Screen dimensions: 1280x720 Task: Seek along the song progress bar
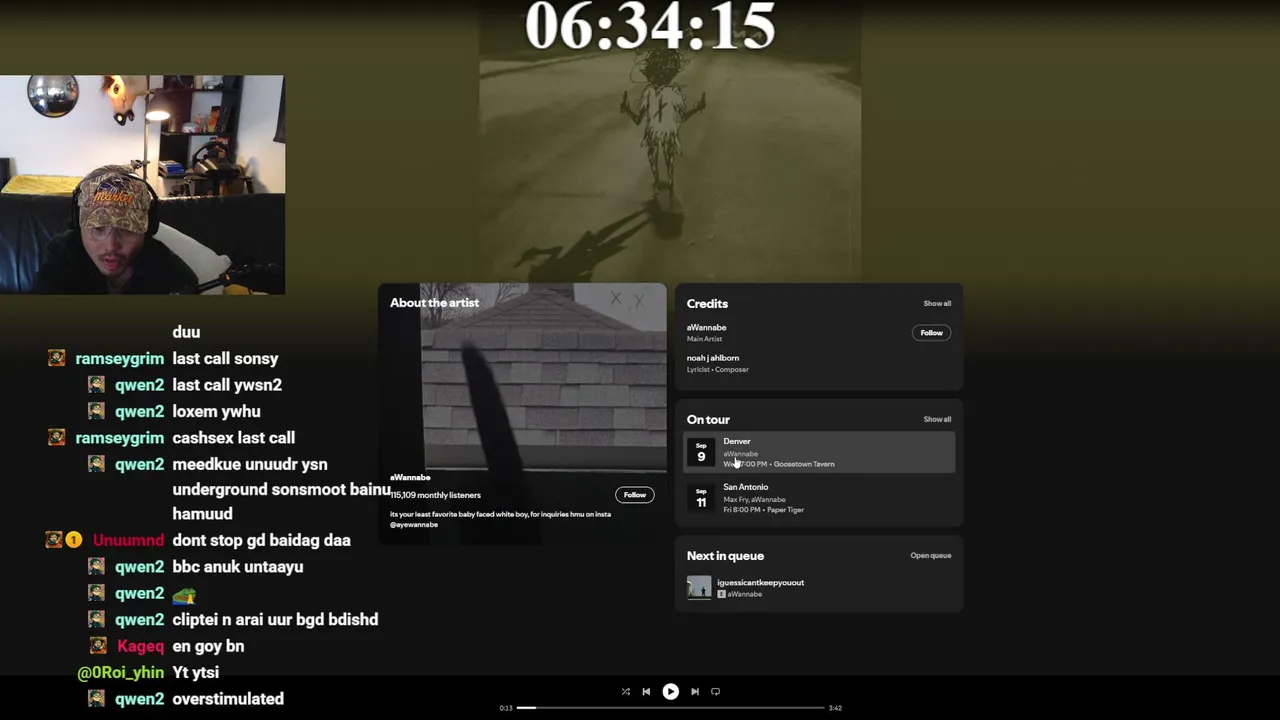[670, 708]
